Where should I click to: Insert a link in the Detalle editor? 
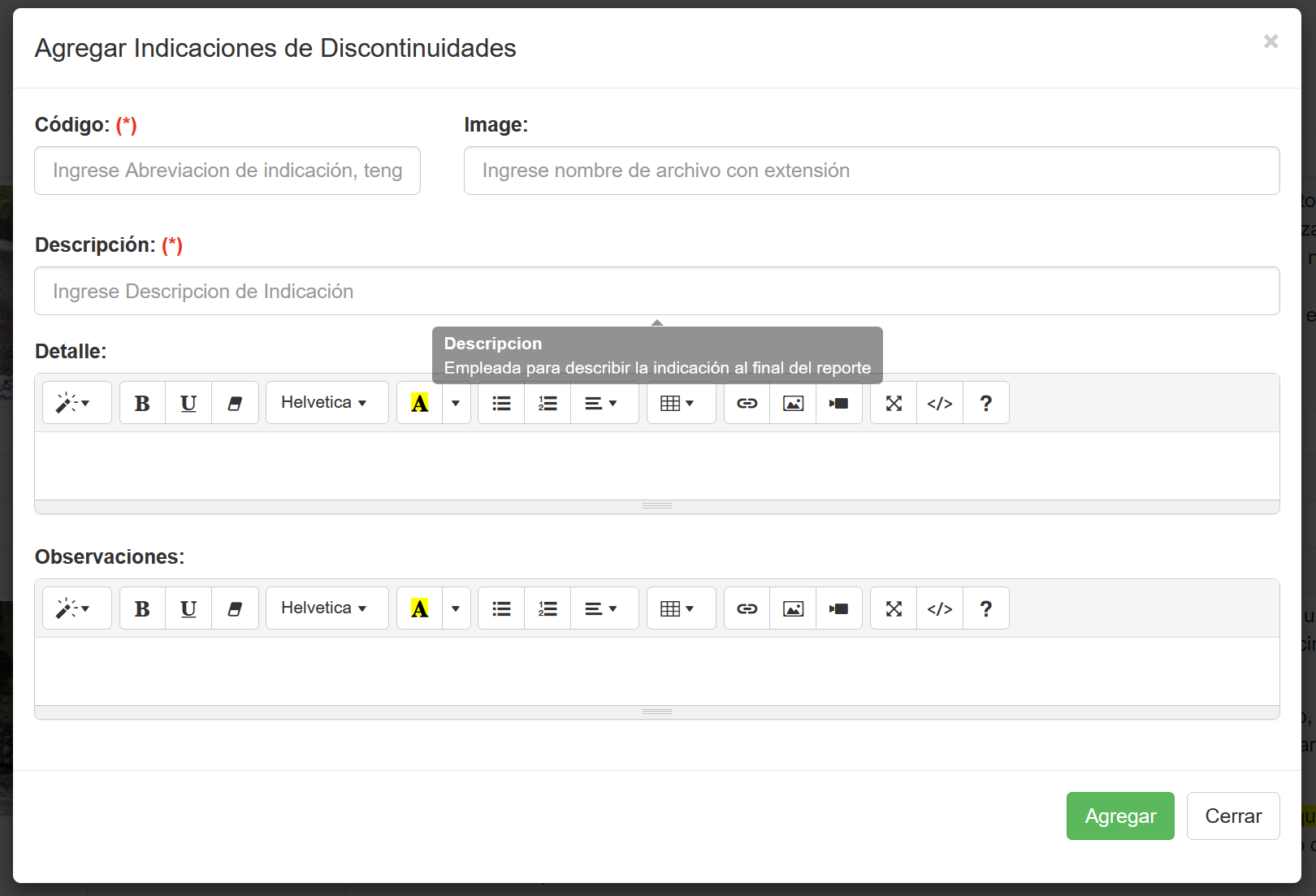747,403
